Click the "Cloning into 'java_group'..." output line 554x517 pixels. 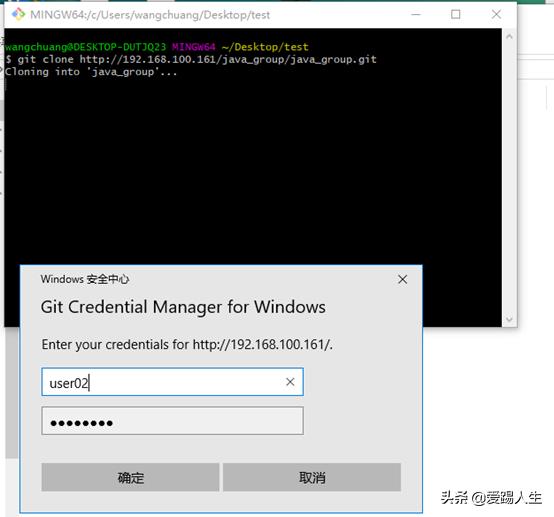(91, 72)
